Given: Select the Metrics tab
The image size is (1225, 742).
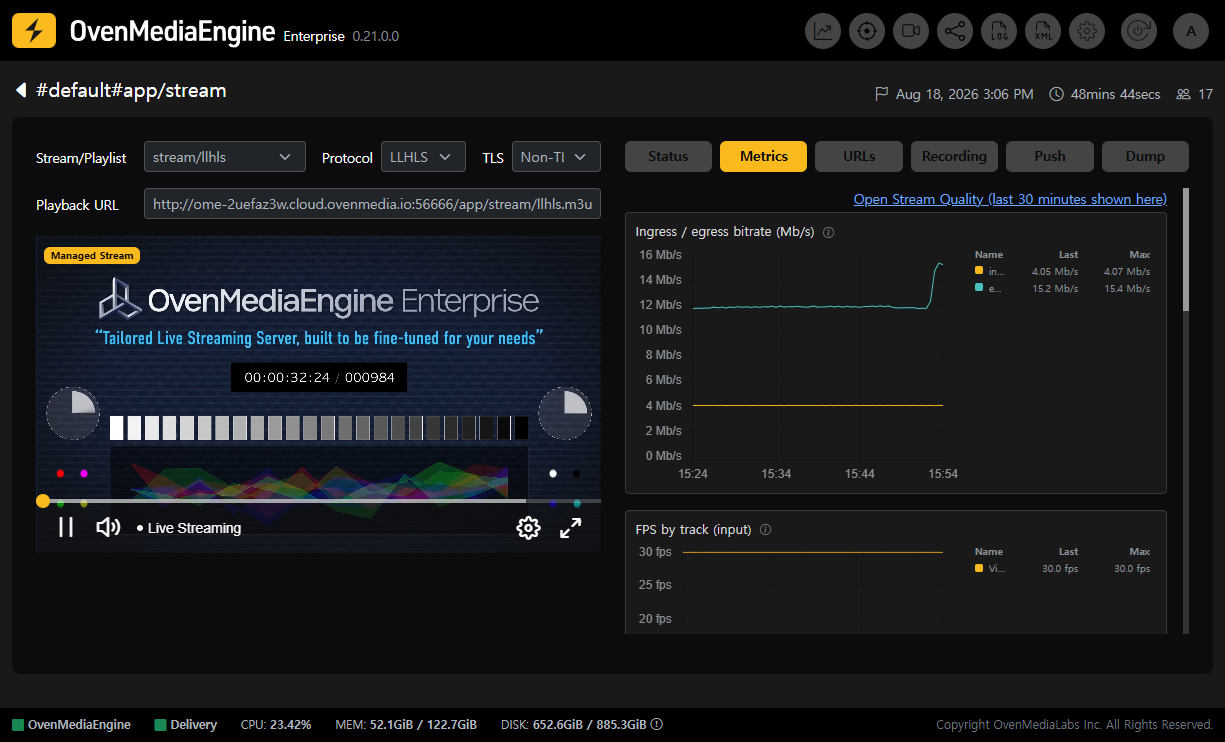Looking at the screenshot, I should coord(764,156).
